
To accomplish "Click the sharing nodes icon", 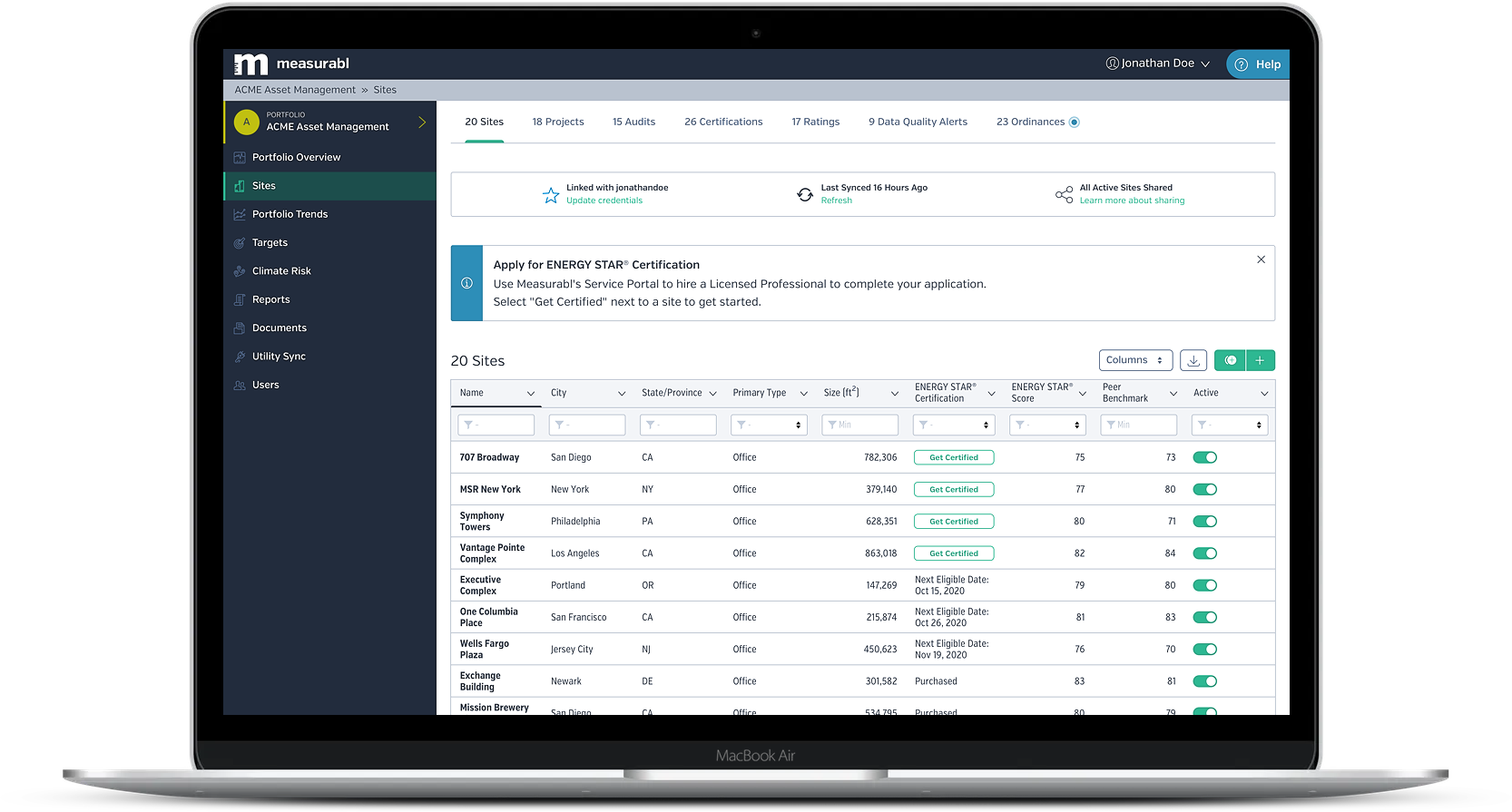I will click(1064, 195).
